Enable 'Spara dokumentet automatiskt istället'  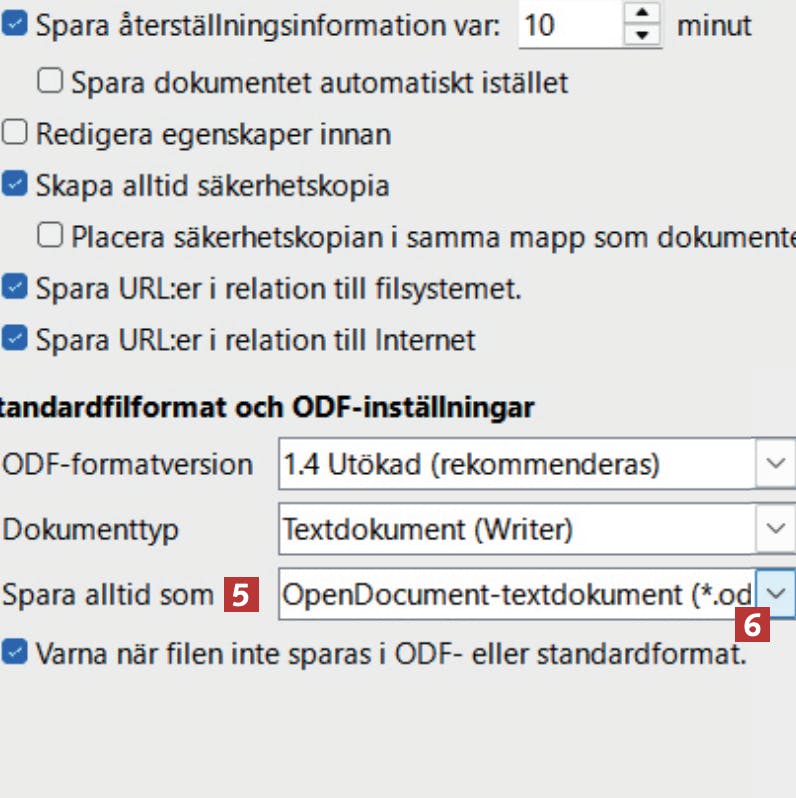[x=50, y=81]
